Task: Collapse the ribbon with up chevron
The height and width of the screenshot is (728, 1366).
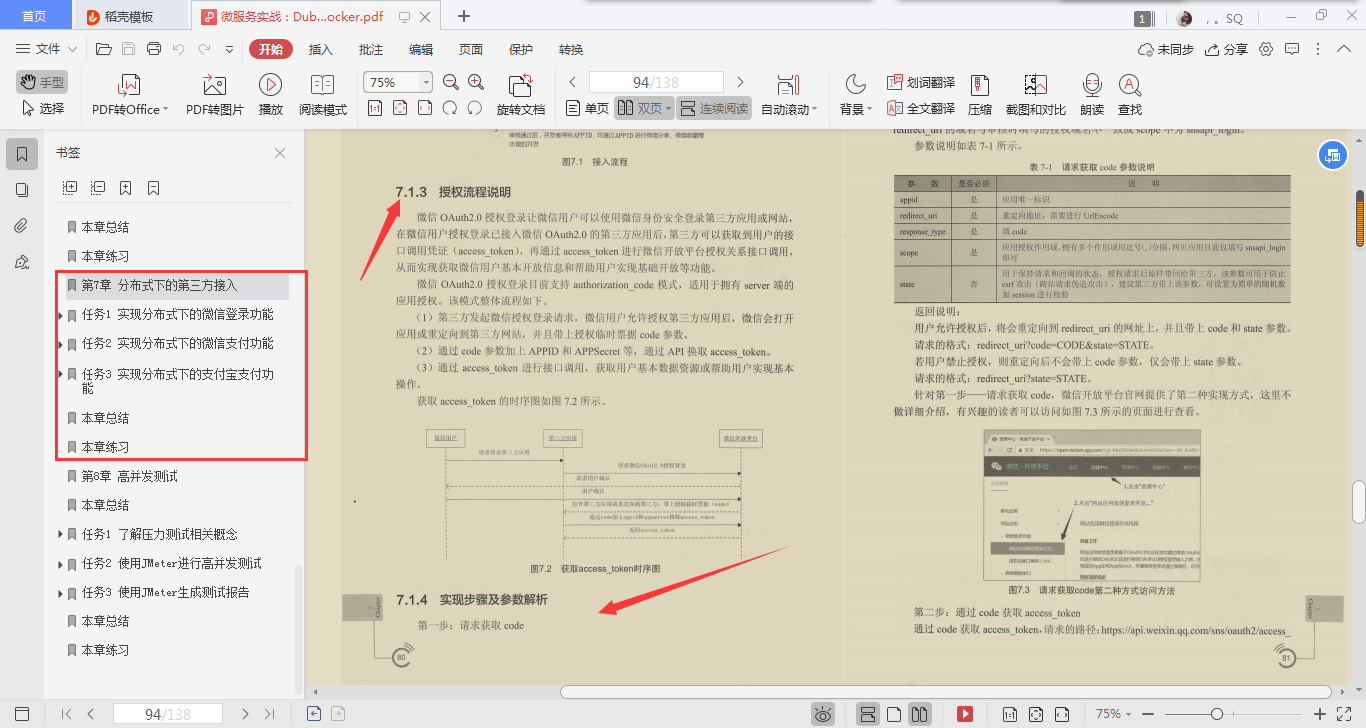Action: [1344, 49]
